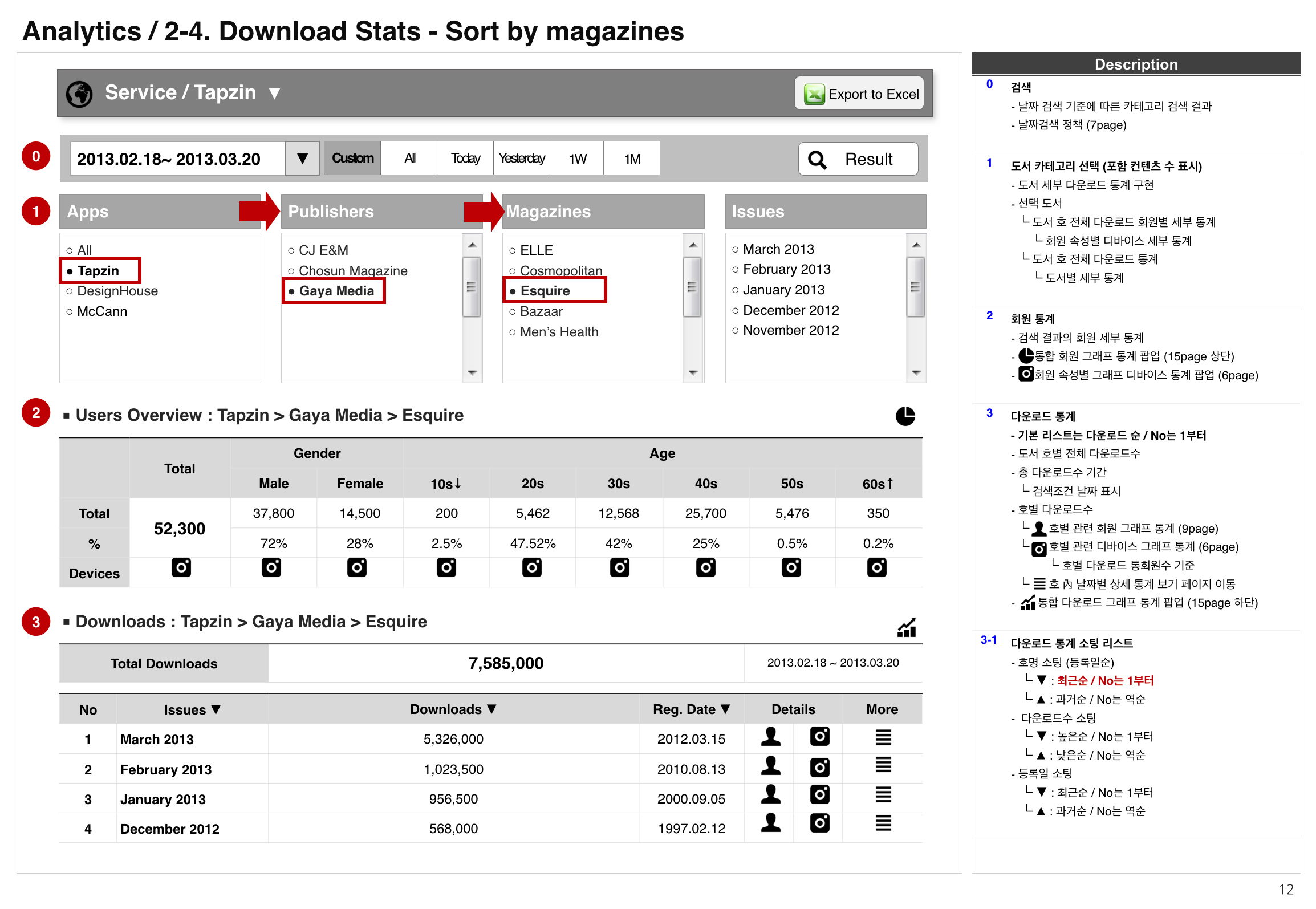Sort table by Downloads column header
Viewport: 1316px width, 909px height.
(453, 709)
